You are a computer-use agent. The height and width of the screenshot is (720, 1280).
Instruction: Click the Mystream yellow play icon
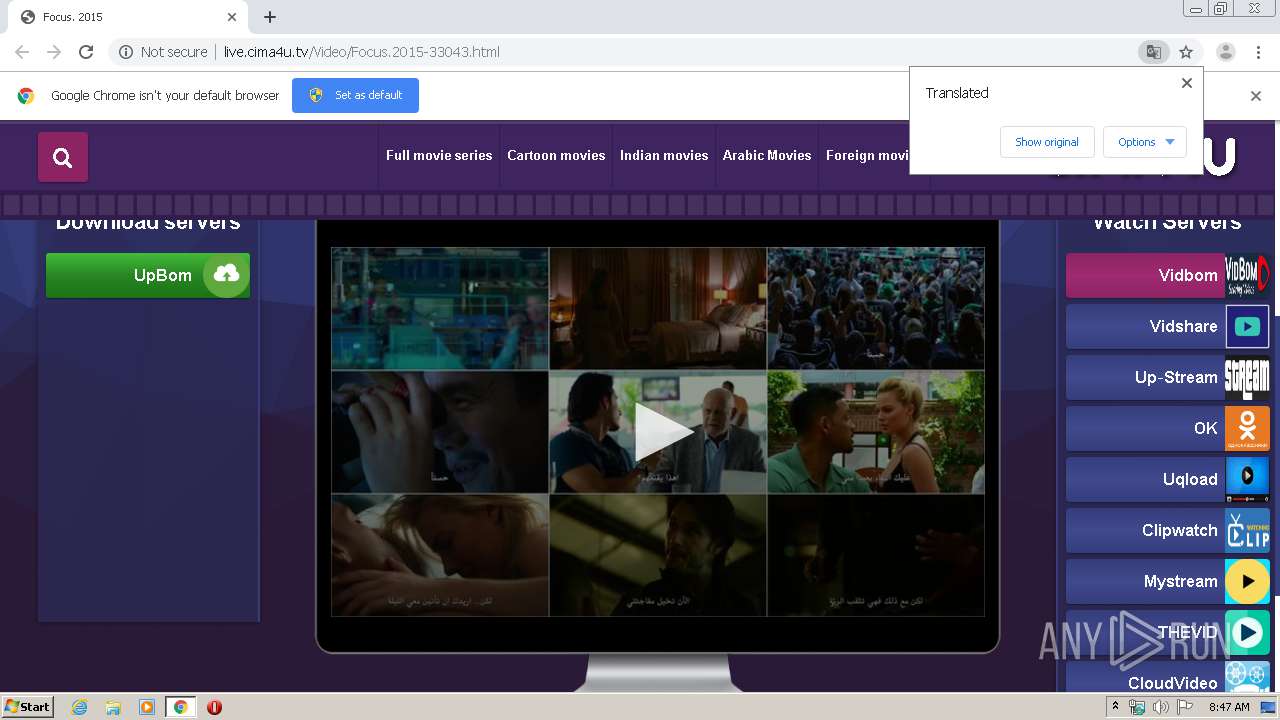click(1247, 581)
